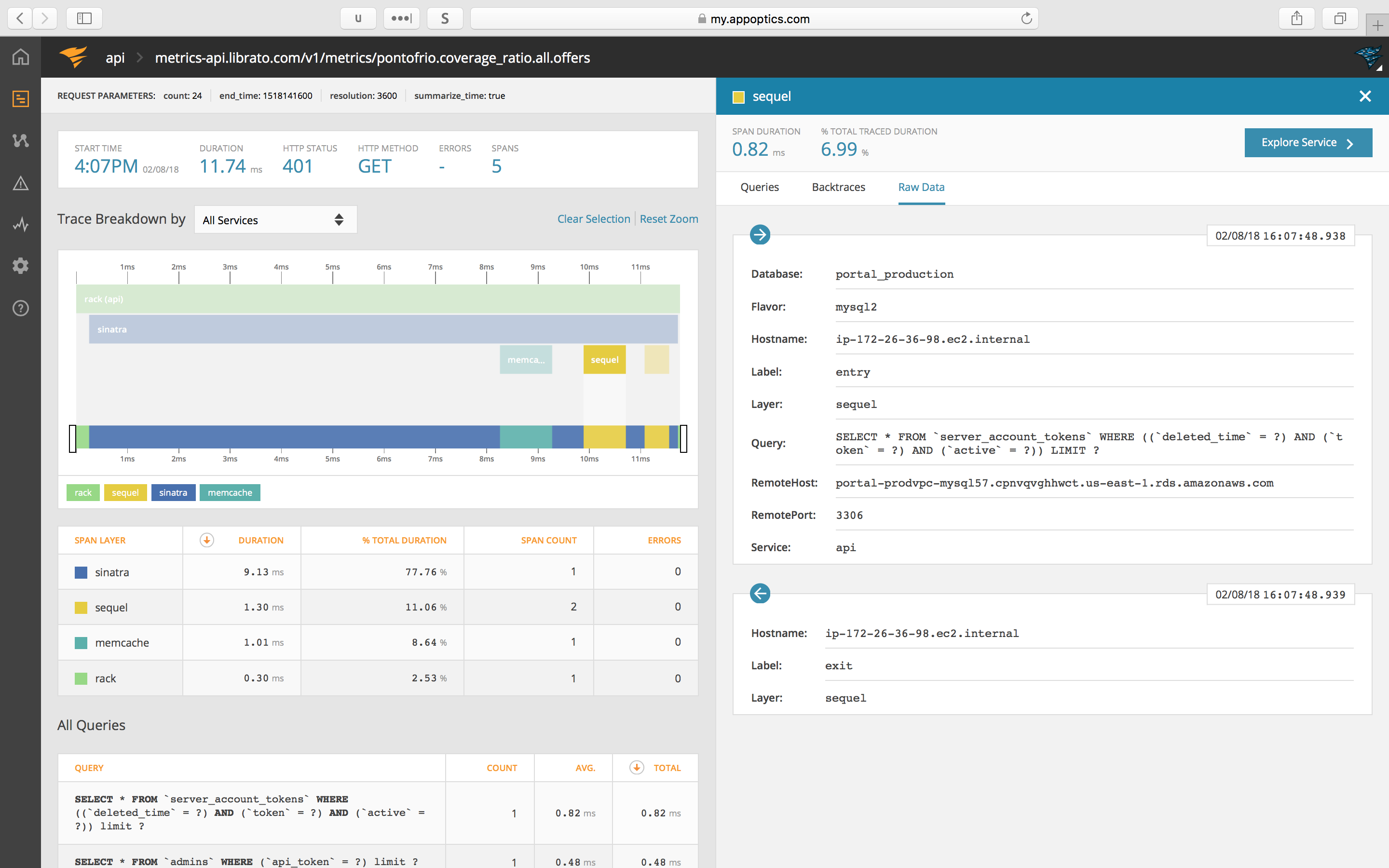Toggle sinatra layer in trace breakdown chart
Image resolution: width=1389 pixels, height=868 pixels.
(173, 492)
